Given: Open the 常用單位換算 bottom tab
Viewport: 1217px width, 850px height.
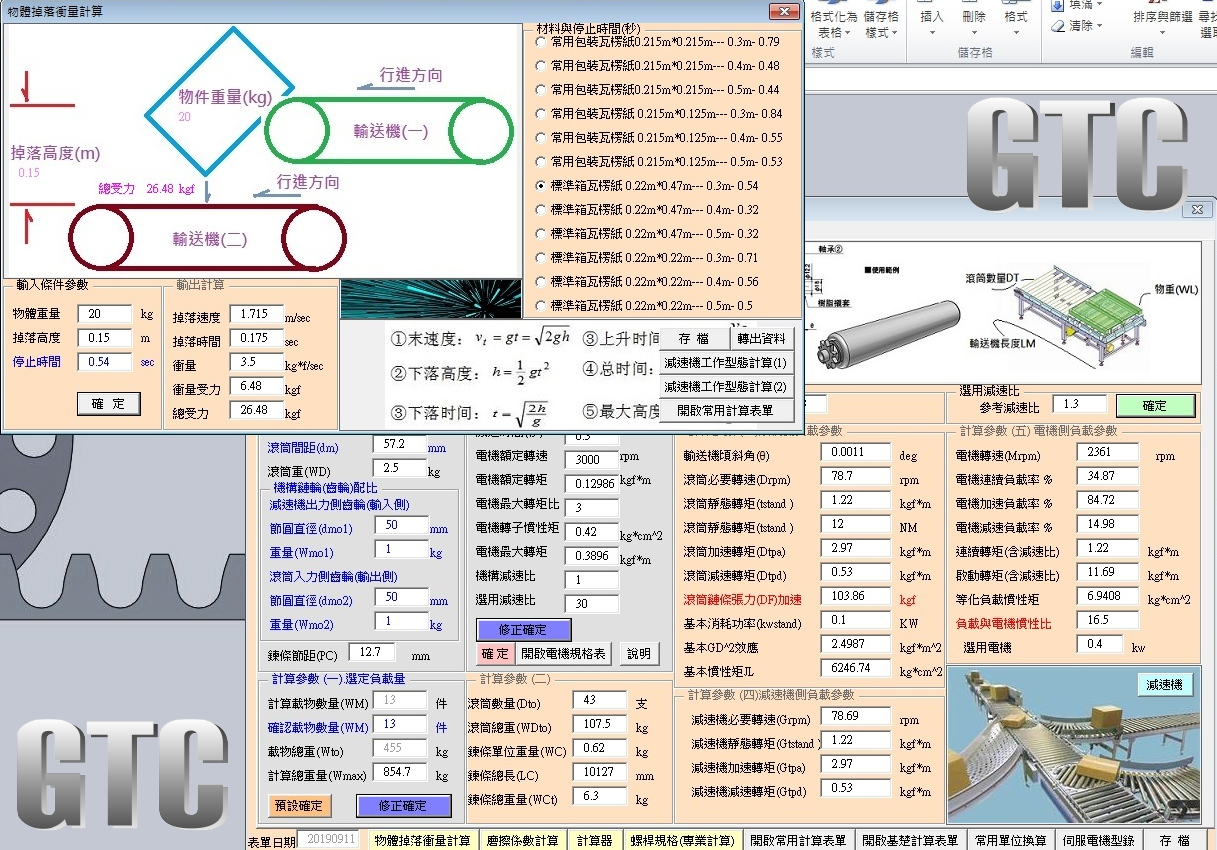Looking at the screenshot, I should (1010, 840).
